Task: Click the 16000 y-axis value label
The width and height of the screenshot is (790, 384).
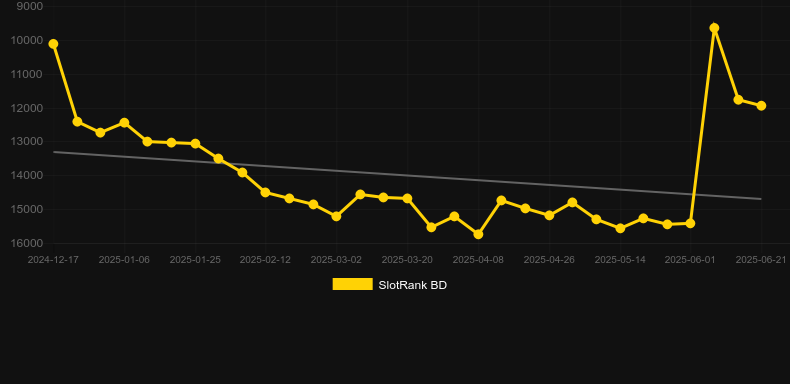Action: [26, 243]
